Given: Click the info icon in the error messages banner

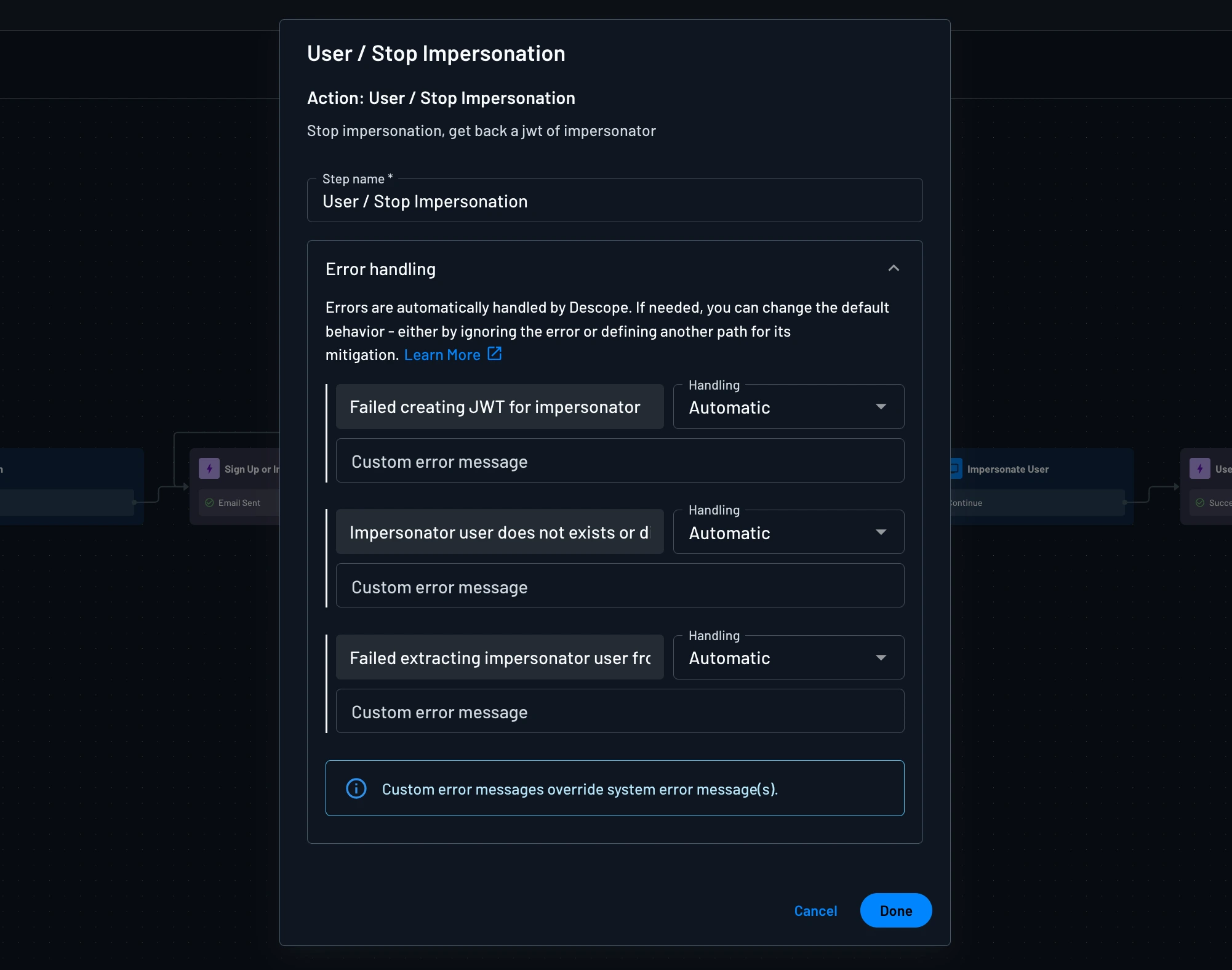Looking at the screenshot, I should (x=356, y=788).
